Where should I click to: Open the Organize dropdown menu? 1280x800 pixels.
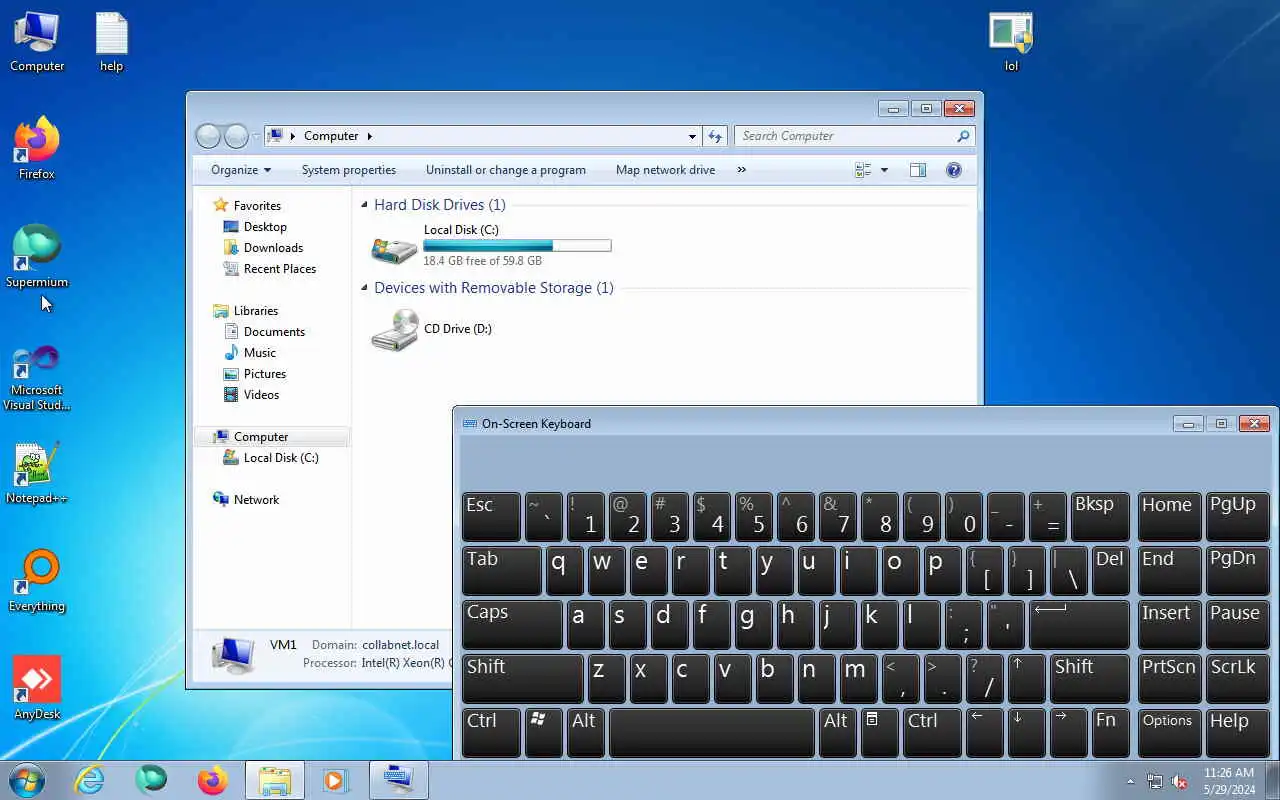241,170
